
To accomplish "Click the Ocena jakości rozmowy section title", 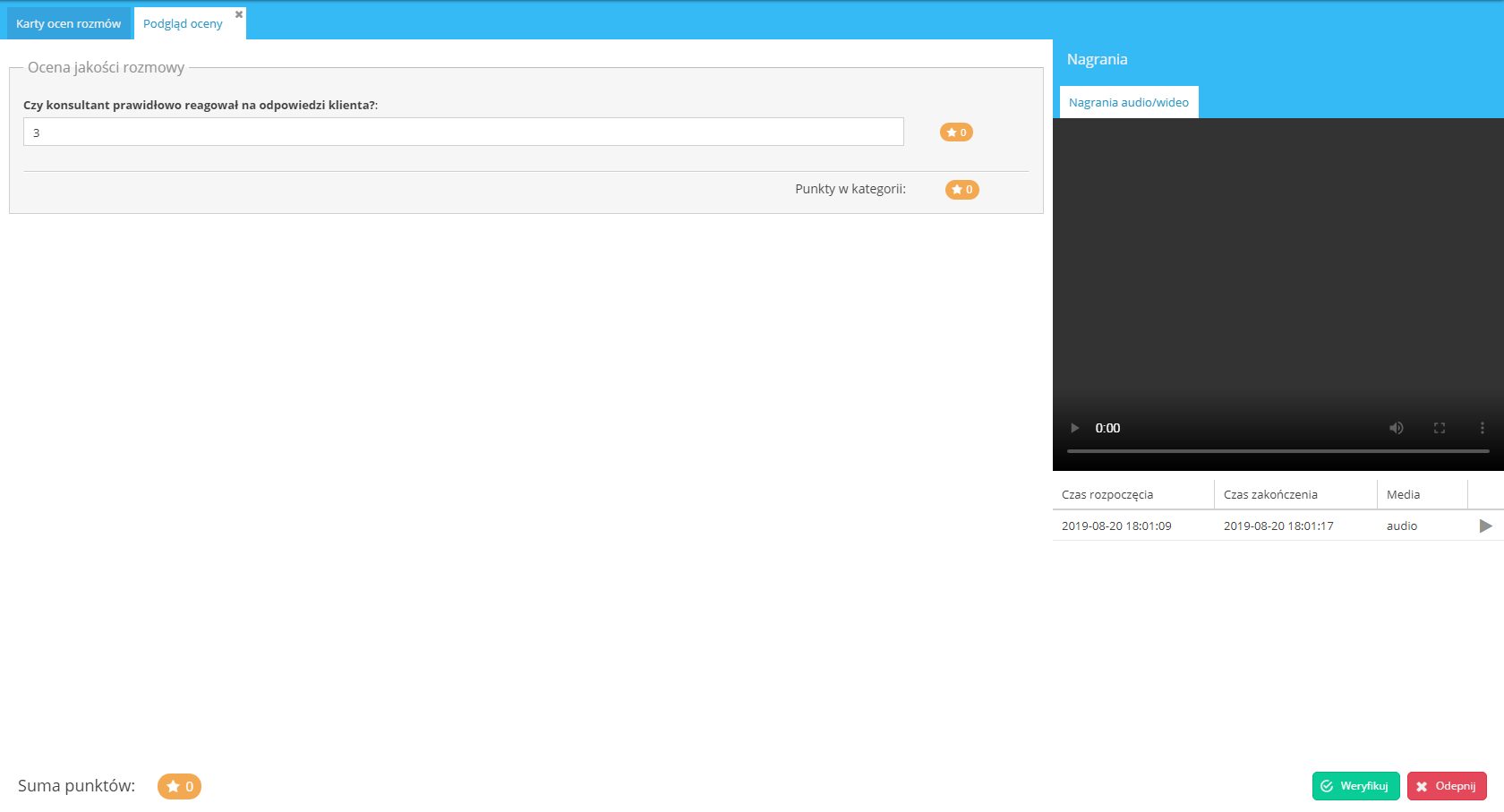I will point(106,67).
